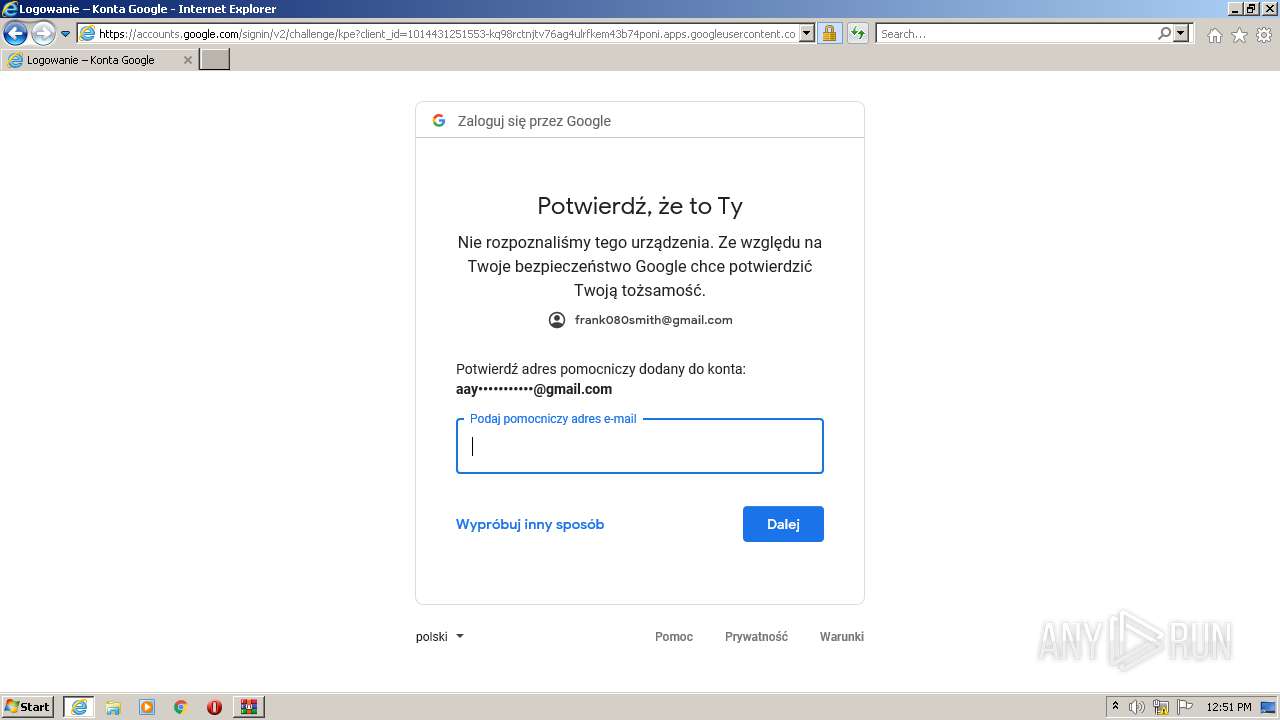Restore down the Internet Explorer window

1250,8
